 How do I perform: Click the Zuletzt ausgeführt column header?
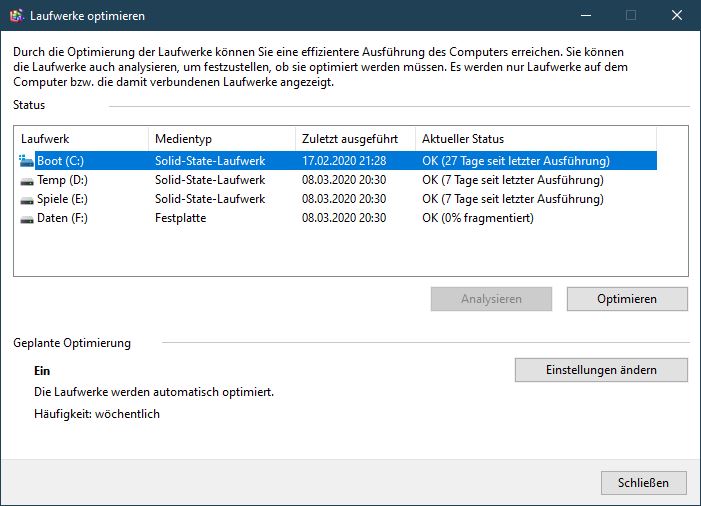[x=354, y=139]
